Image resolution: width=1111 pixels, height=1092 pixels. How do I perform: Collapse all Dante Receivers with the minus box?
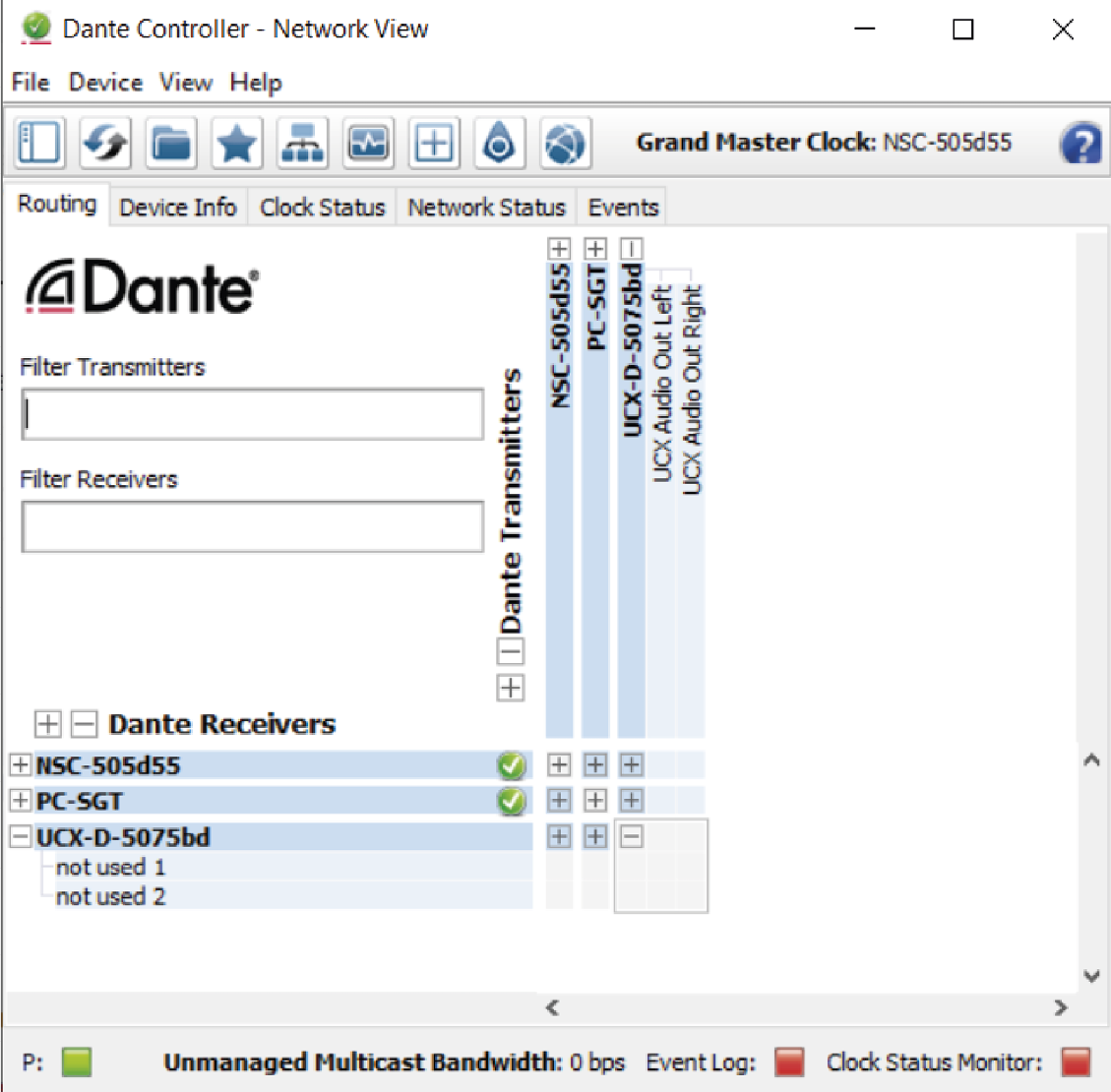[84, 724]
